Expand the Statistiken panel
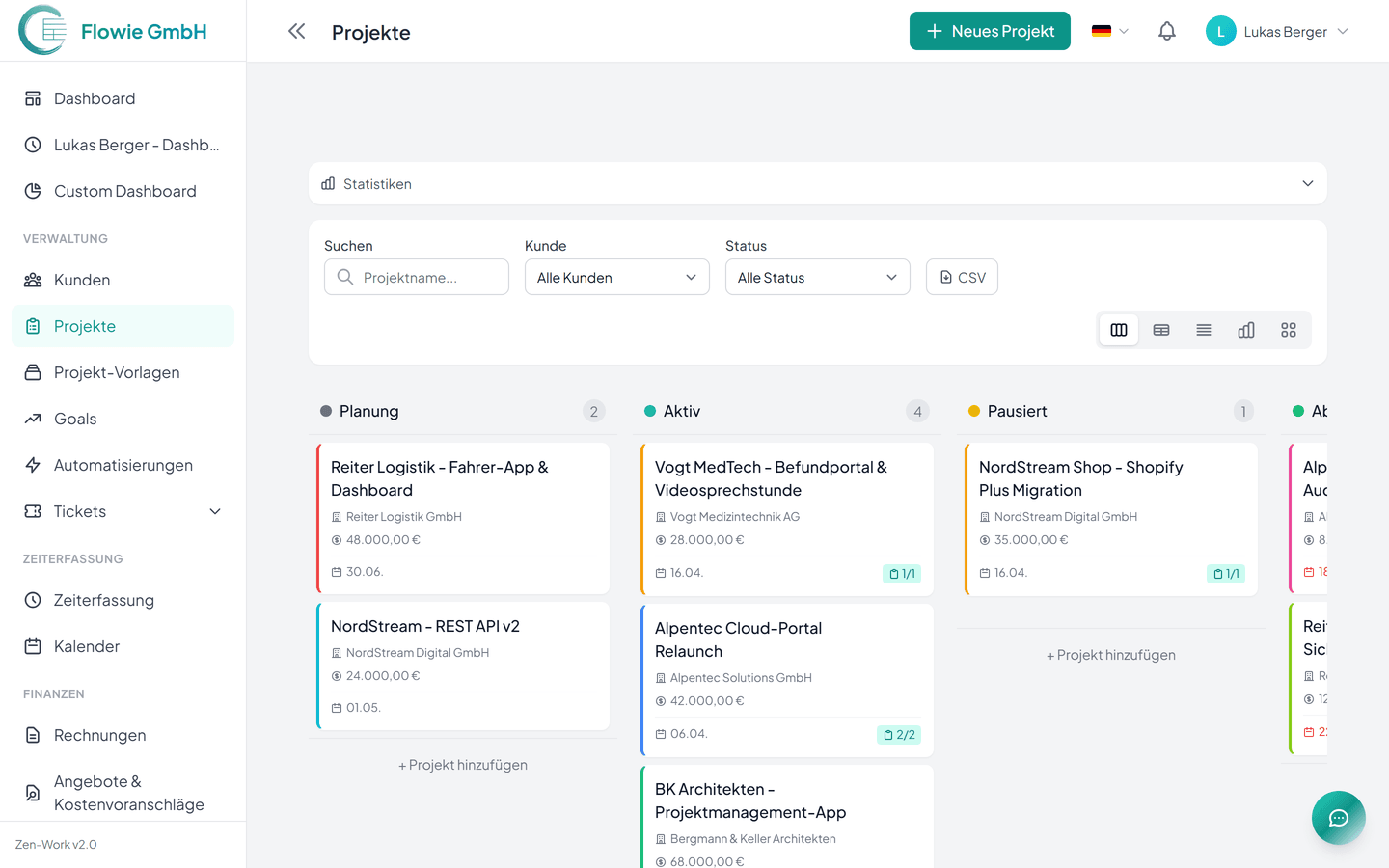 tap(817, 183)
